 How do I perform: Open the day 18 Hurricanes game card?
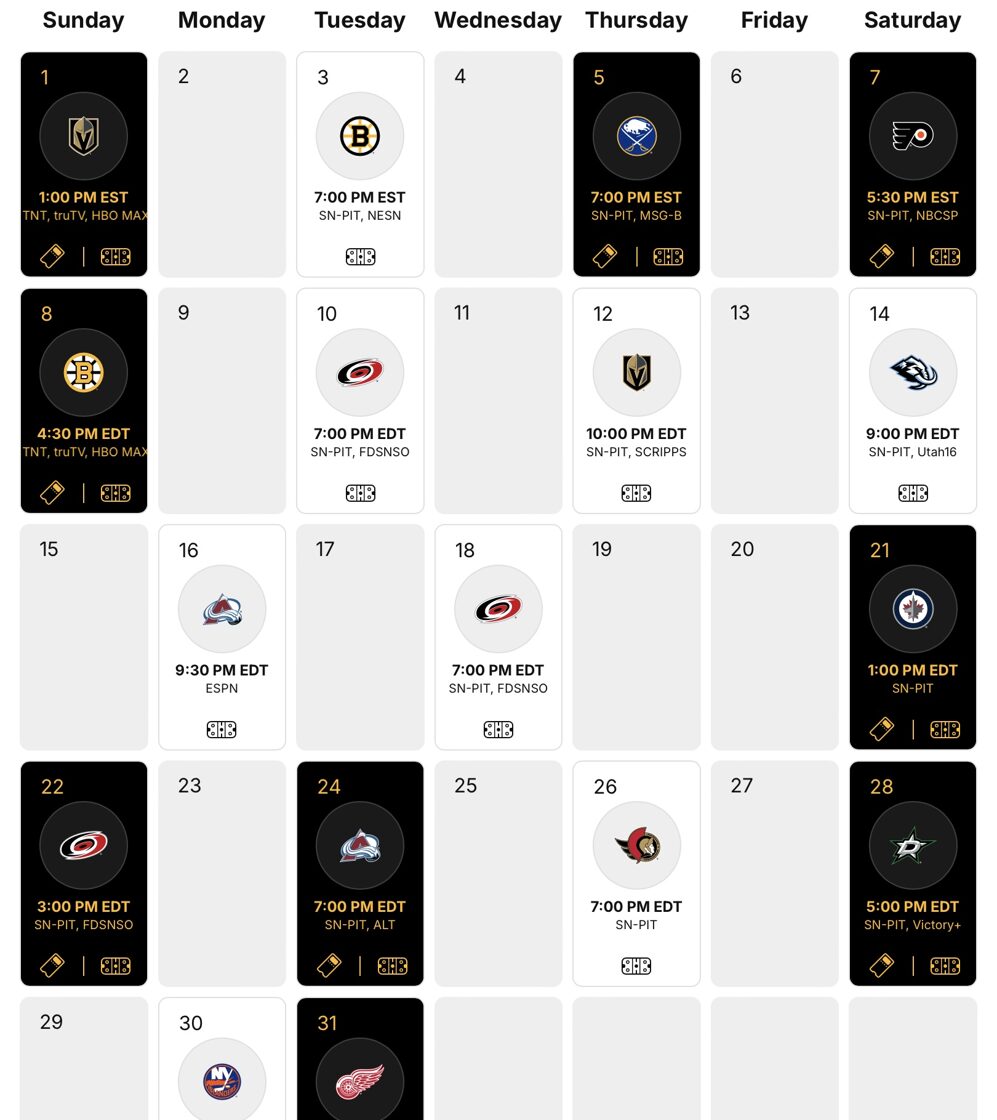[x=498, y=637]
